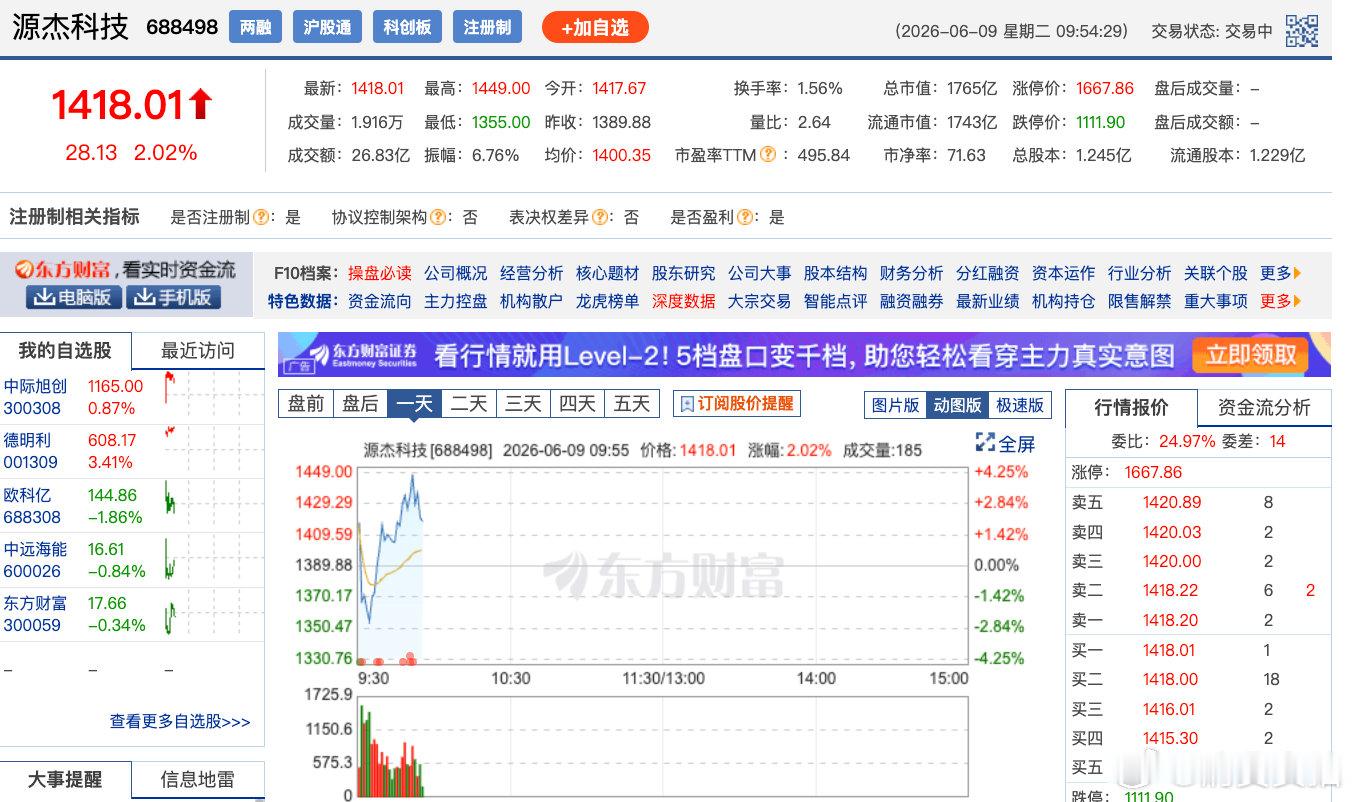Open 中际旭创 in watchlist
Screen dimensions: 1354x802
[x=36, y=386]
